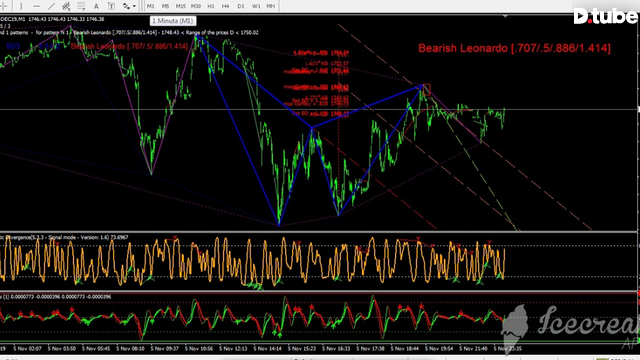Click the 5 Nov 08:10 time label
The image size is (640, 360).
point(130,349)
